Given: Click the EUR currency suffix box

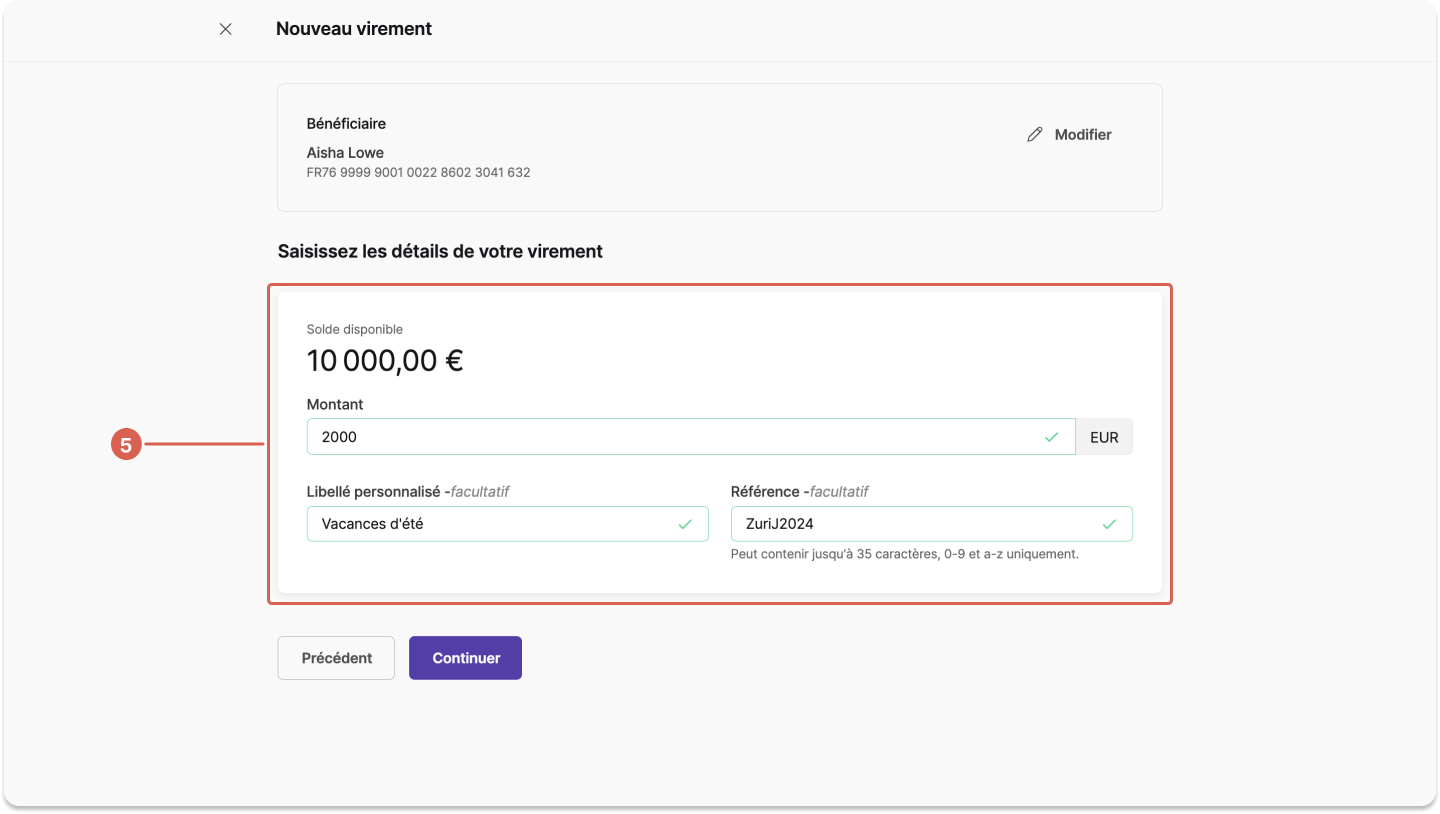Looking at the screenshot, I should click(1104, 437).
